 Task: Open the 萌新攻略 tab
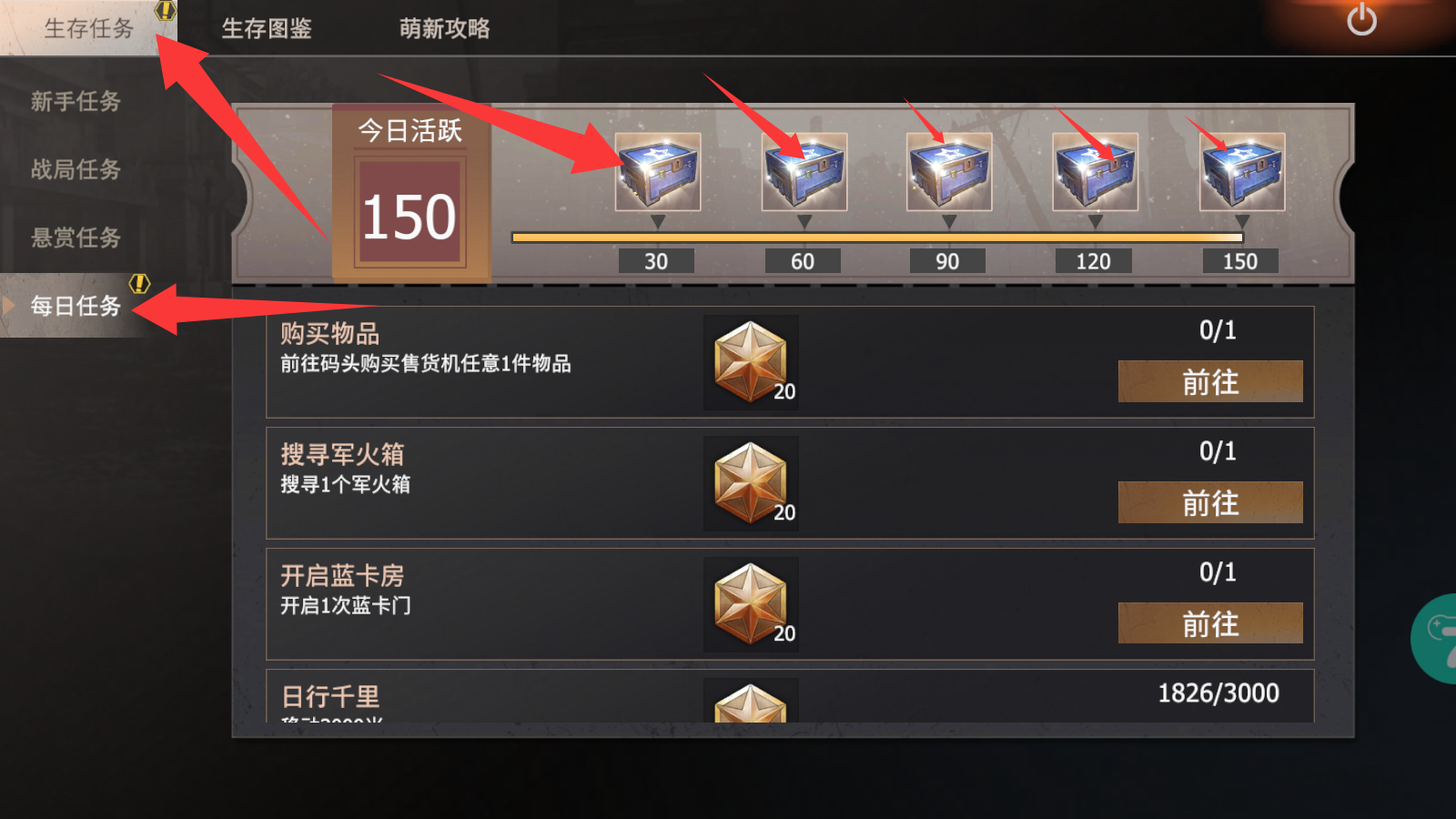point(445,28)
